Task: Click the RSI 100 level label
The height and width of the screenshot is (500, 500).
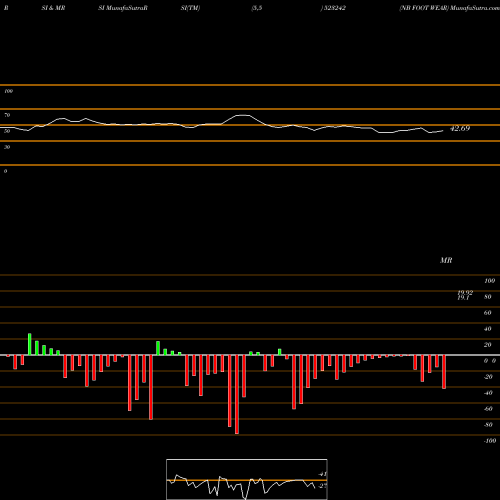Action: pyautogui.click(x=8, y=91)
